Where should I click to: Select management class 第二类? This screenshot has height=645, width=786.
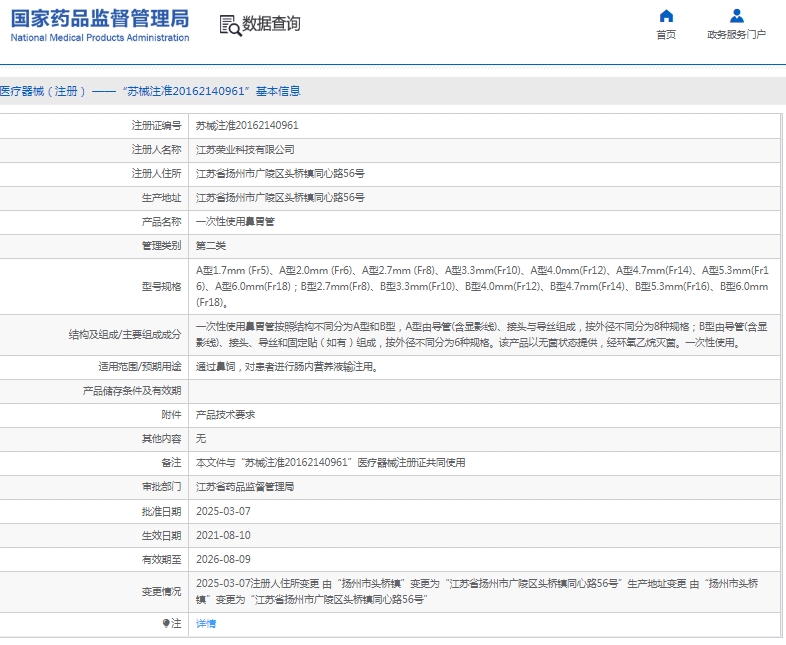pyautogui.click(x=211, y=246)
